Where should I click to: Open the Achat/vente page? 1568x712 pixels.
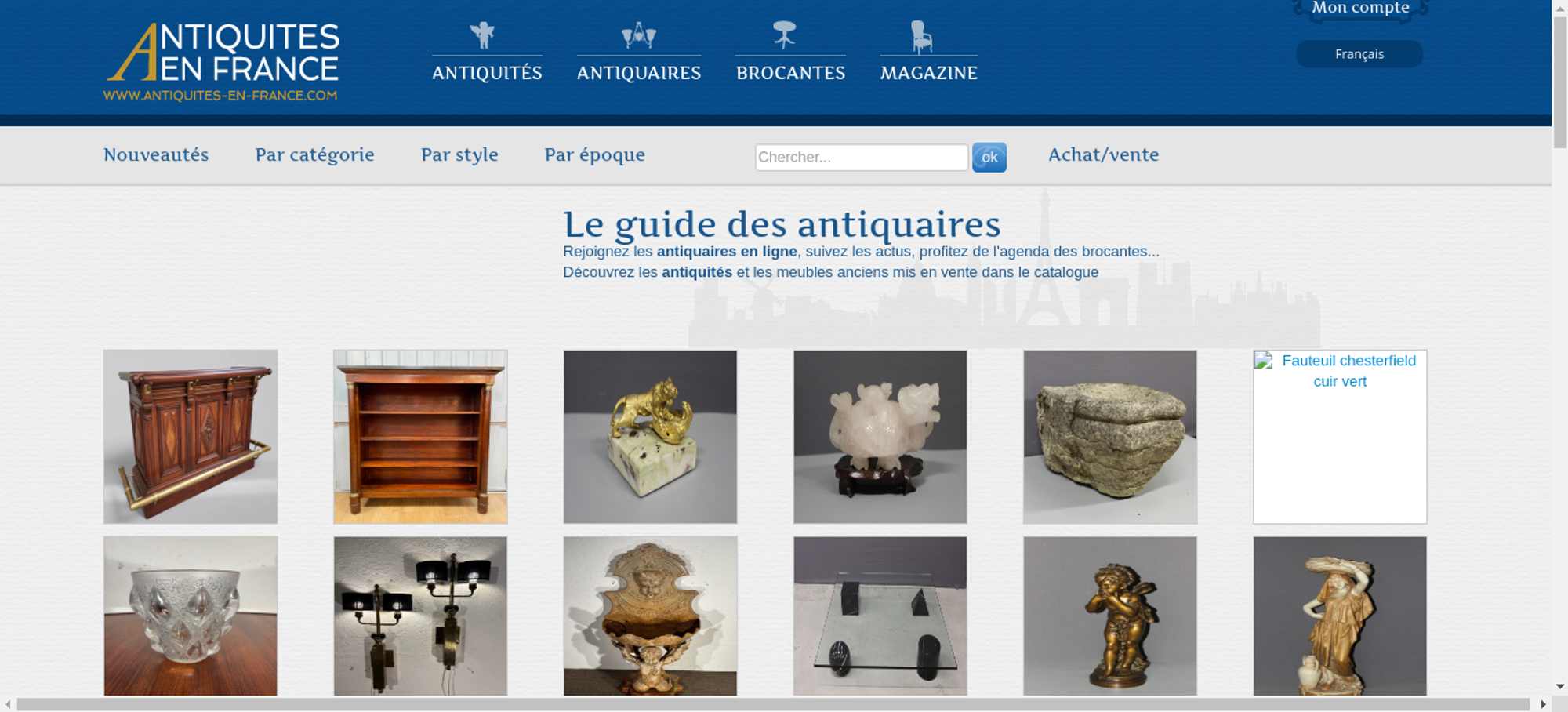pyautogui.click(x=1104, y=154)
